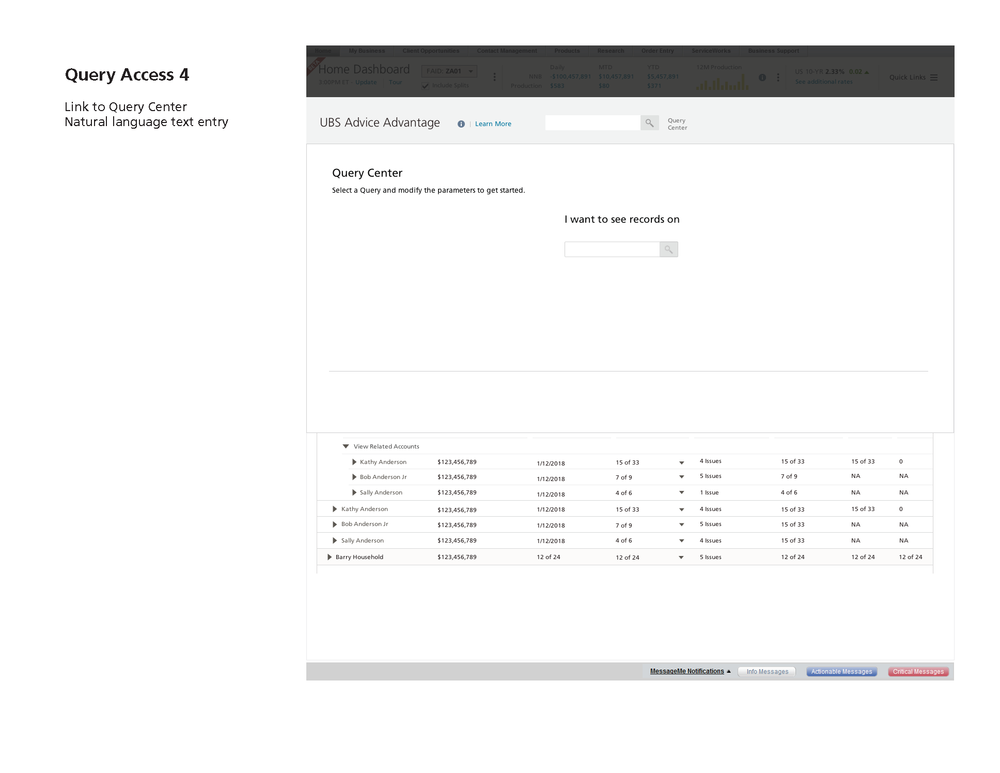Screen dimensions: 1000x773
Task: Open the dropdown arrow in Sally Anderson's 4 Issues row
Action: coord(681,541)
